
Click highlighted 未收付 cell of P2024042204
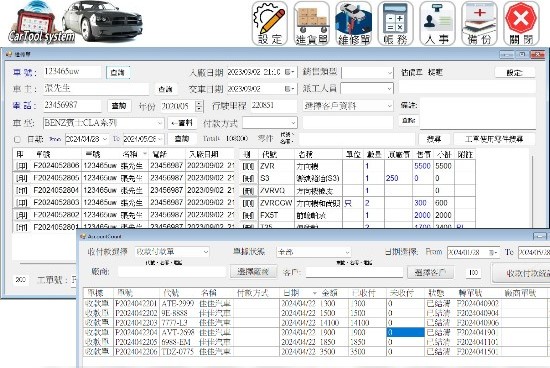click(405, 332)
